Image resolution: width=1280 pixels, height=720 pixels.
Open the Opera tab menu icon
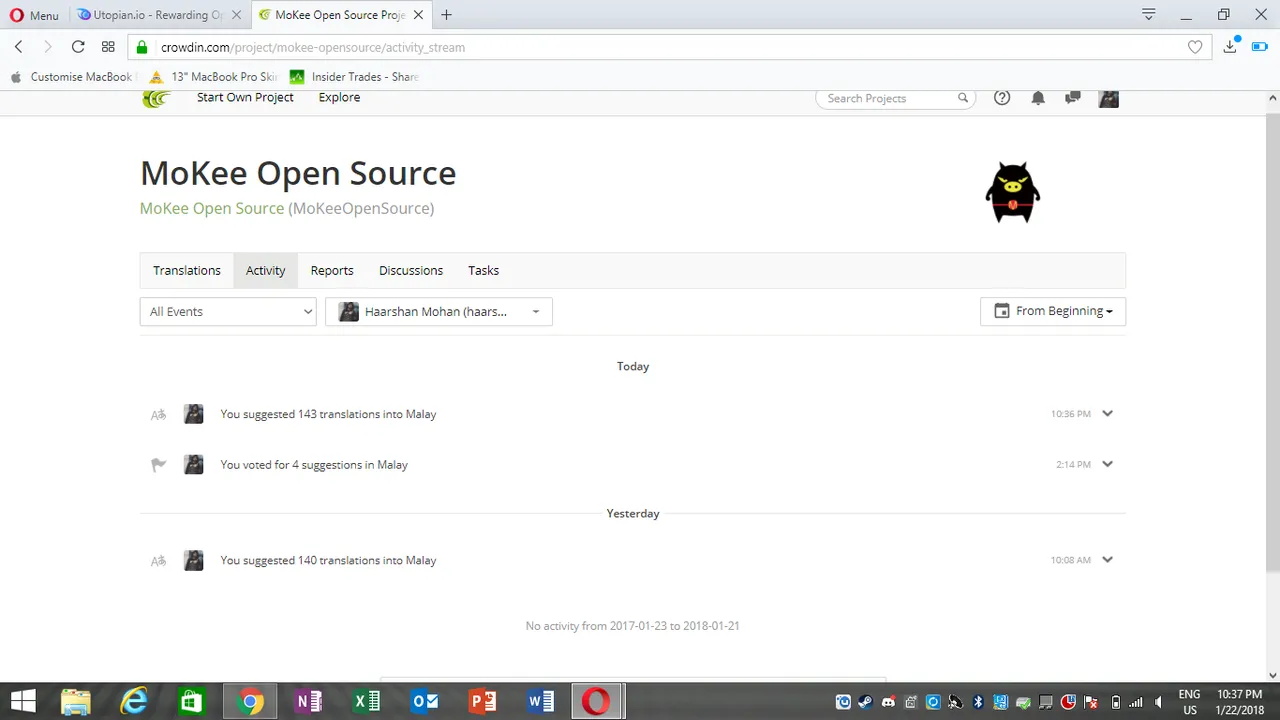tap(1149, 14)
